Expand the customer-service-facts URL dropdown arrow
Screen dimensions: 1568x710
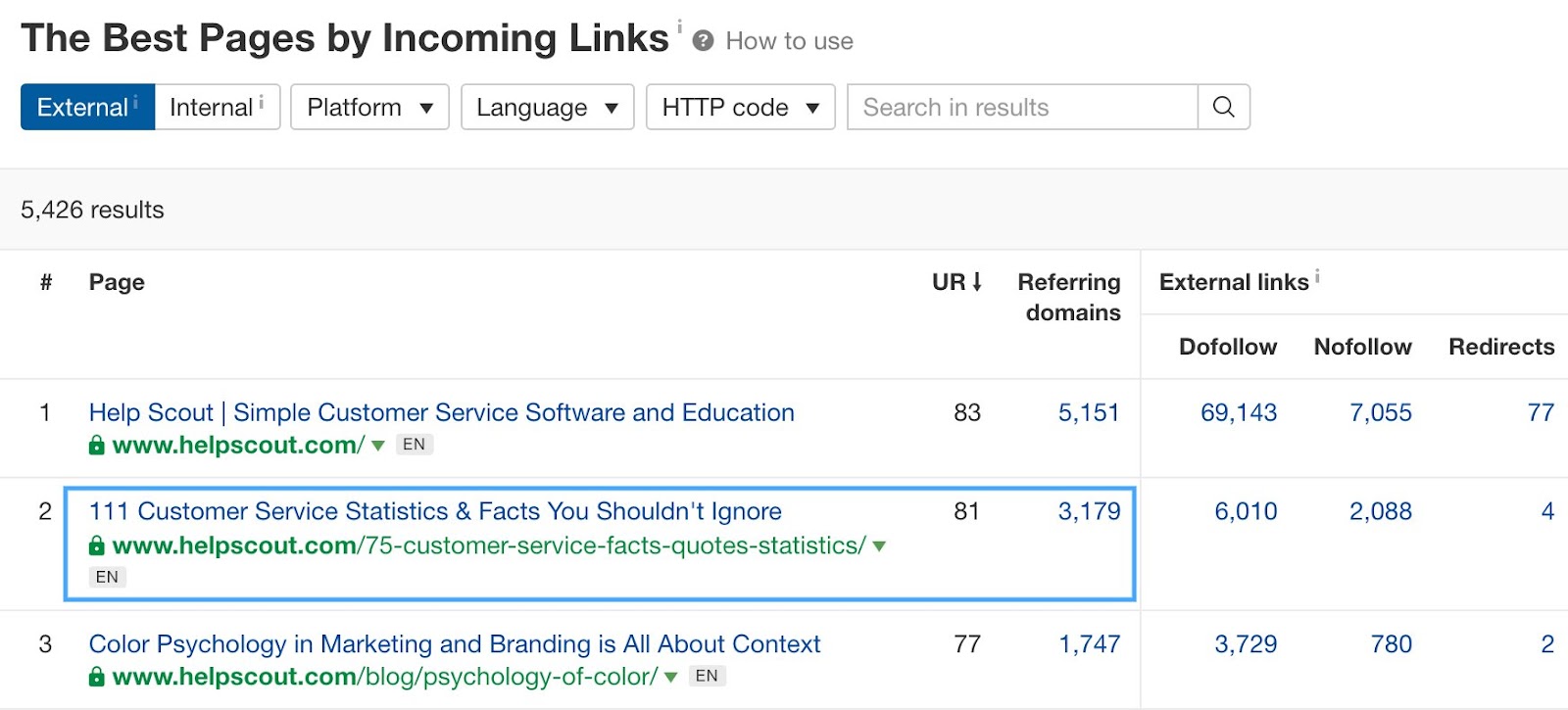(879, 546)
